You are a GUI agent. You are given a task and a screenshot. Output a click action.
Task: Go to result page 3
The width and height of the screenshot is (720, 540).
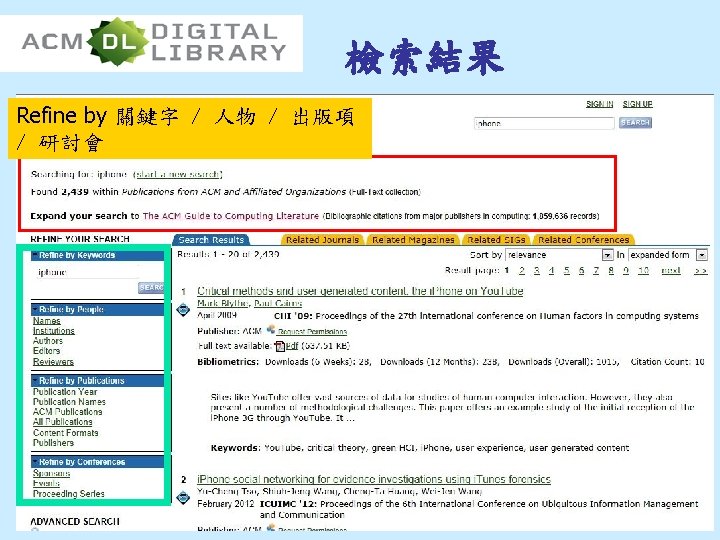(x=537, y=270)
